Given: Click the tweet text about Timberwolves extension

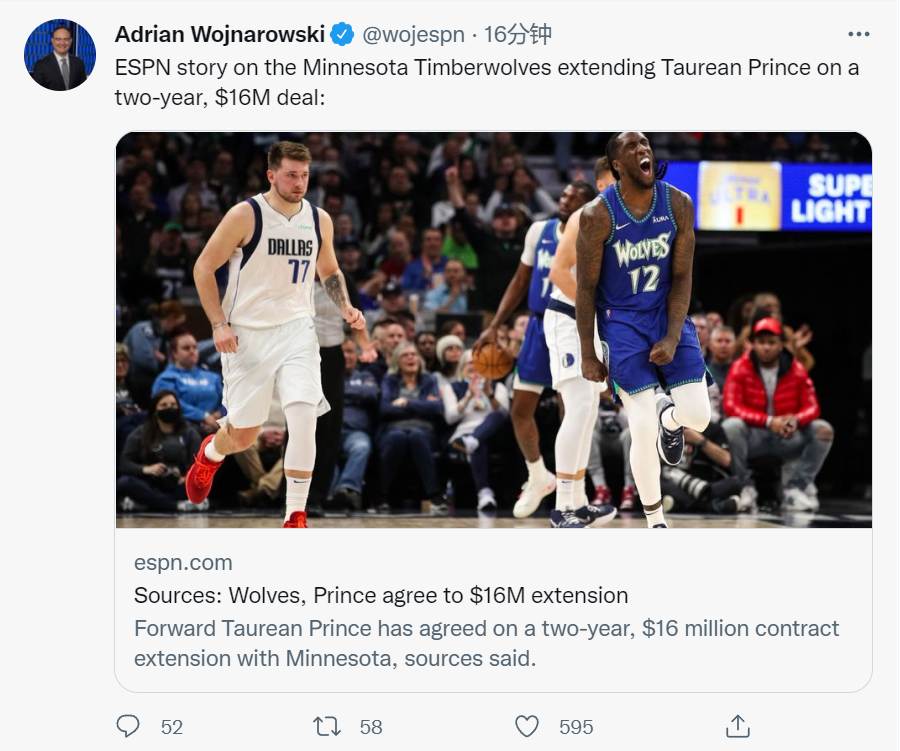Looking at the screenshot, I should tap(486, 84).
